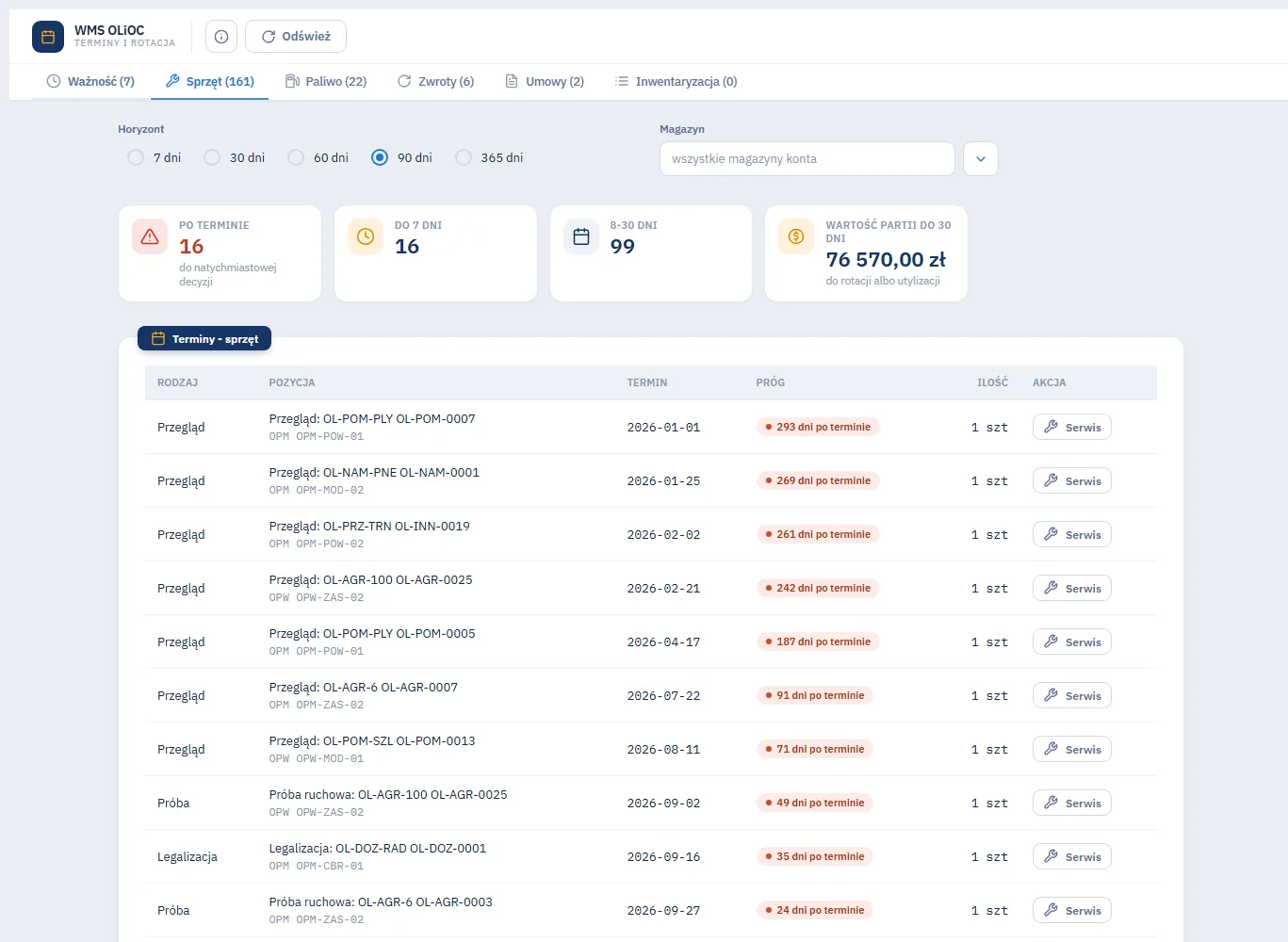This screenshot has width=1288, height=942.
Task: Click Serwis for OL-NAM-0001 przegląd
Action: pos(1072,480)
